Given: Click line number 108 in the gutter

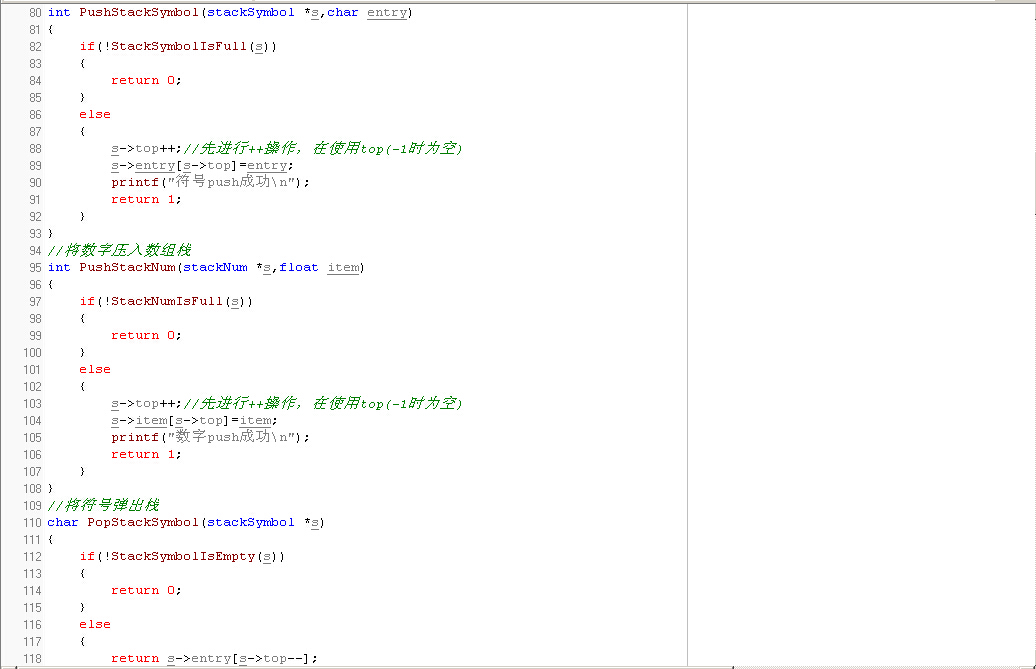Looking at the screenshot, I should tap(32, 489).
